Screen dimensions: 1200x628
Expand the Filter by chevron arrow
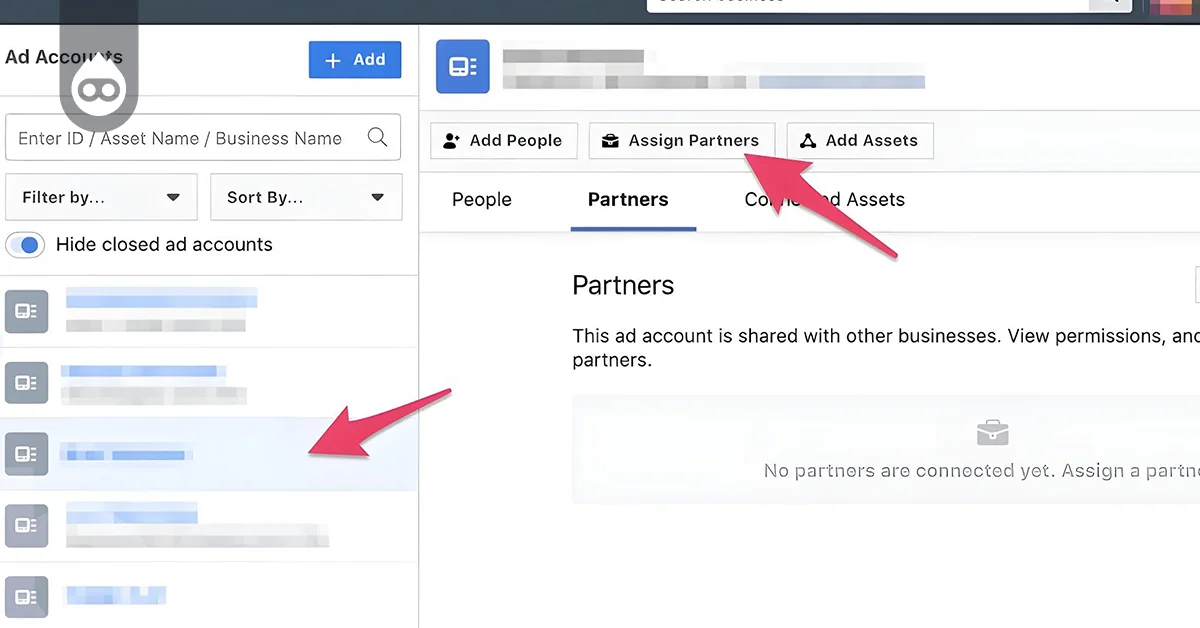pos(172,197)
